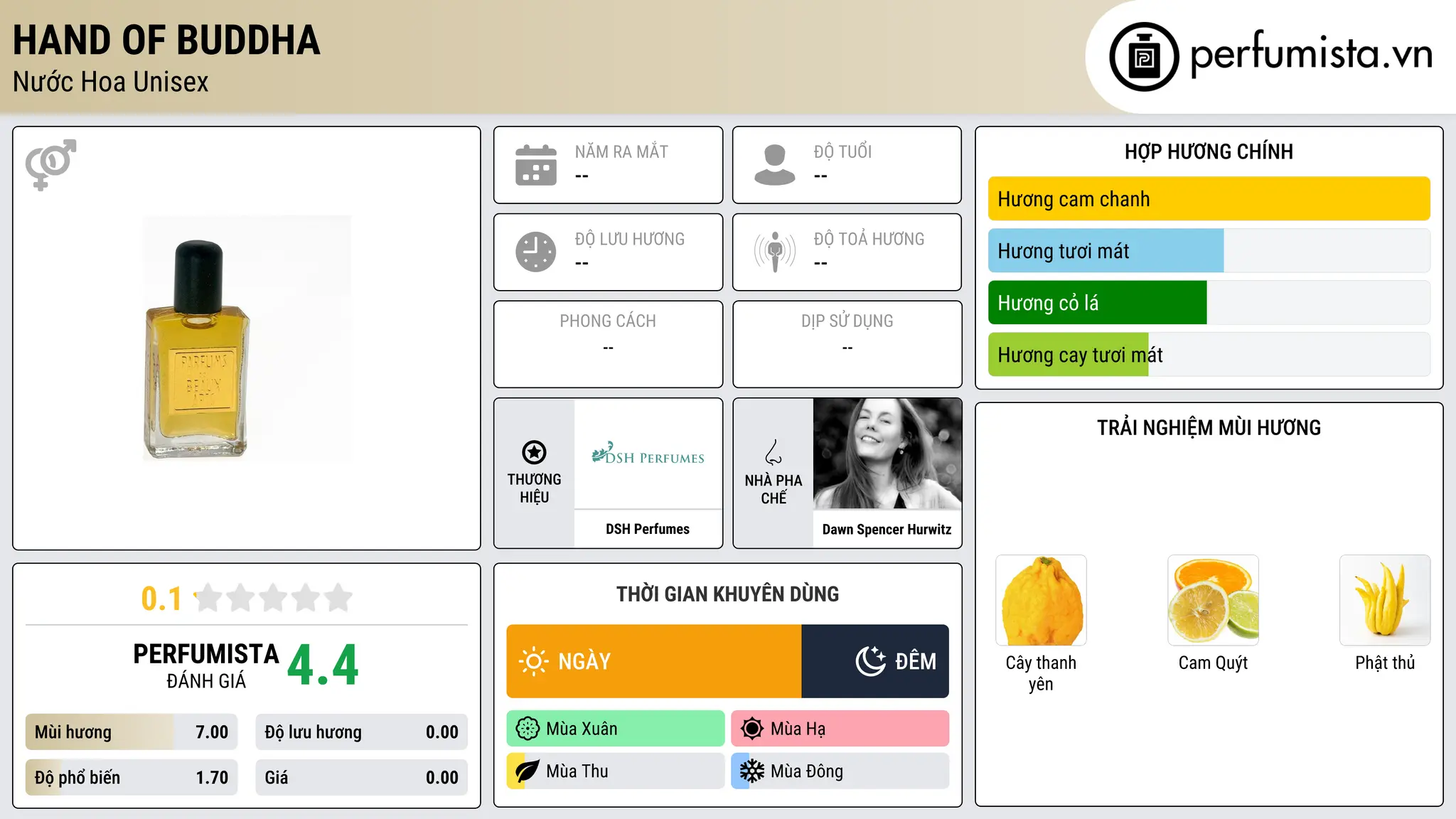1456x819 pixels.
Task: Open the Hand of Buddha bottle image
Action: coord(247,338)
